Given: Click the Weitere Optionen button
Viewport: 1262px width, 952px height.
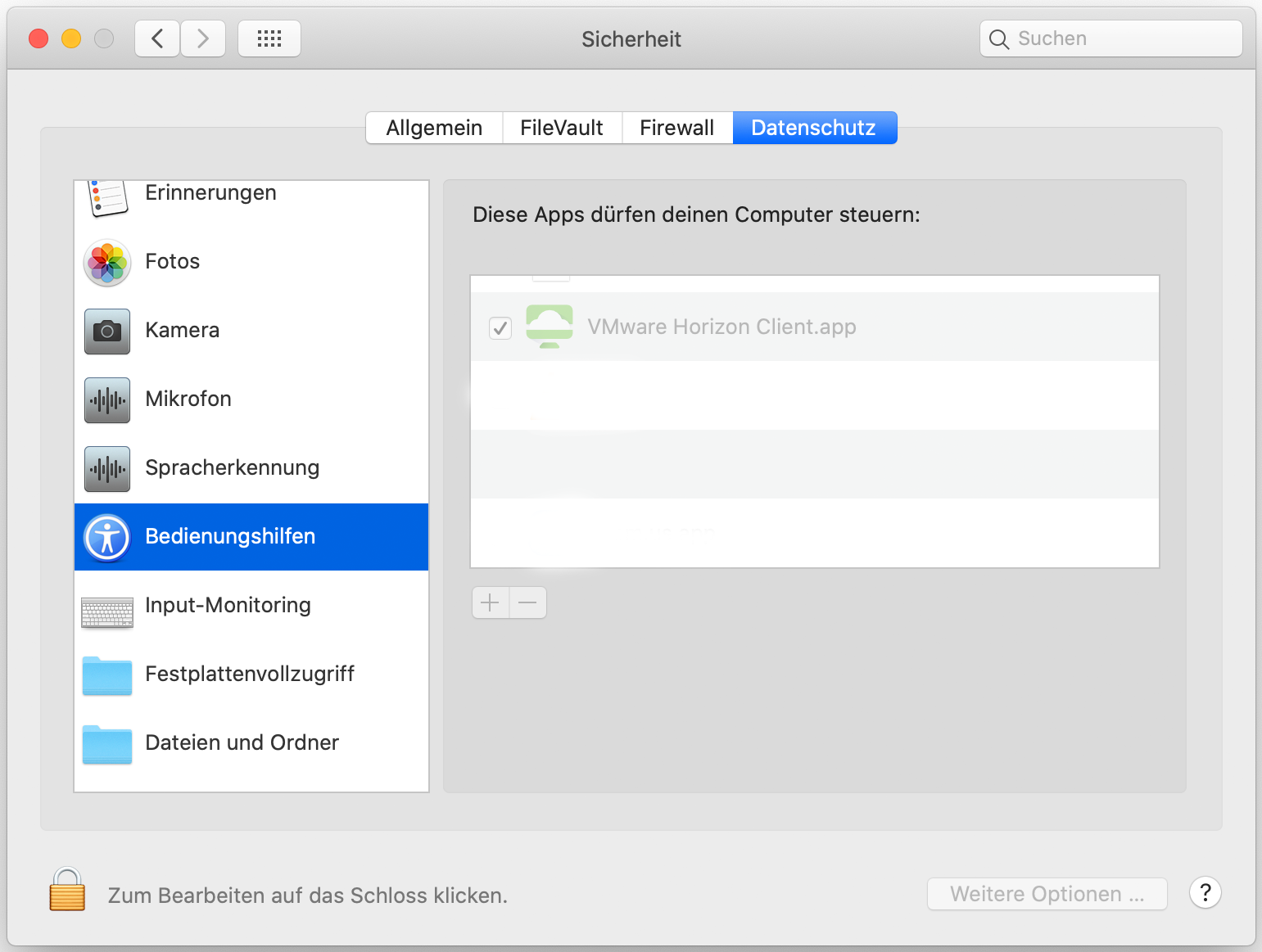Looking at the screenshot, I should click(1047, 894).
